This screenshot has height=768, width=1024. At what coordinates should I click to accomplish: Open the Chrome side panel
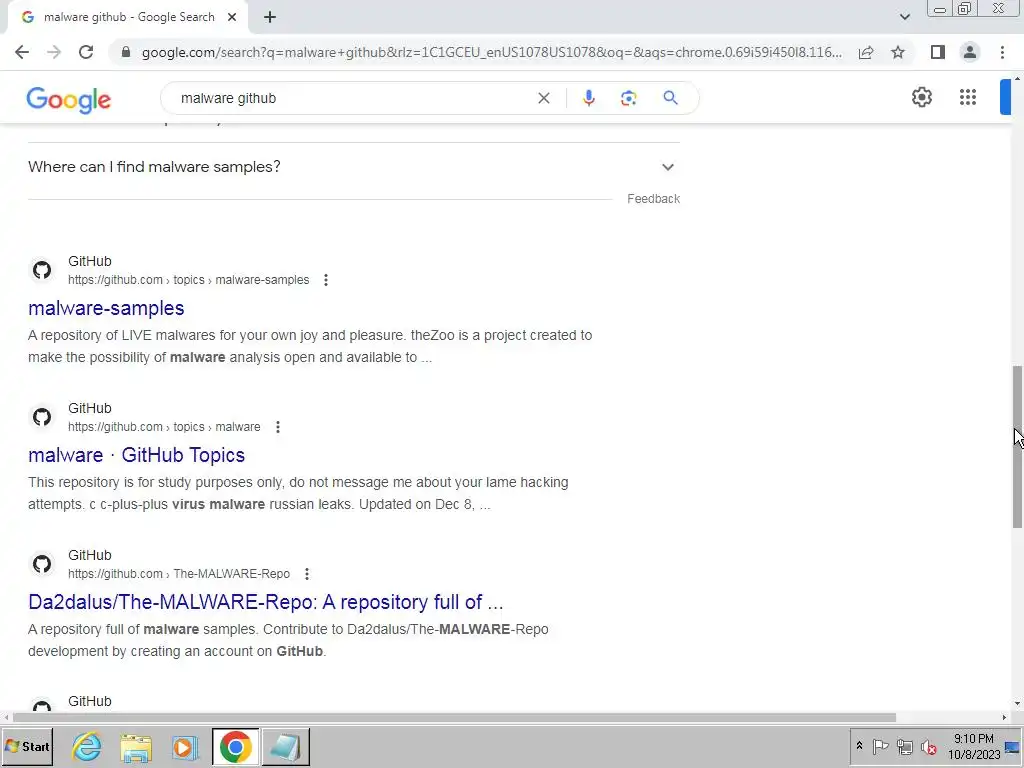click(x=938, y=52)
